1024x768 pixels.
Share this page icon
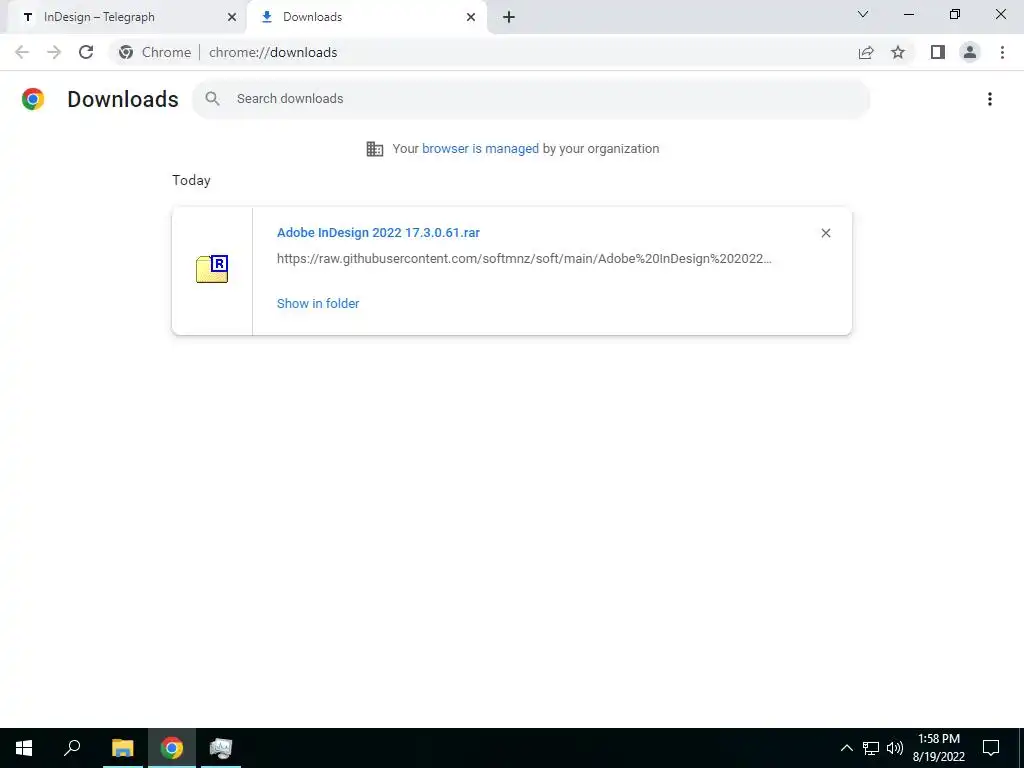(866, 52)
